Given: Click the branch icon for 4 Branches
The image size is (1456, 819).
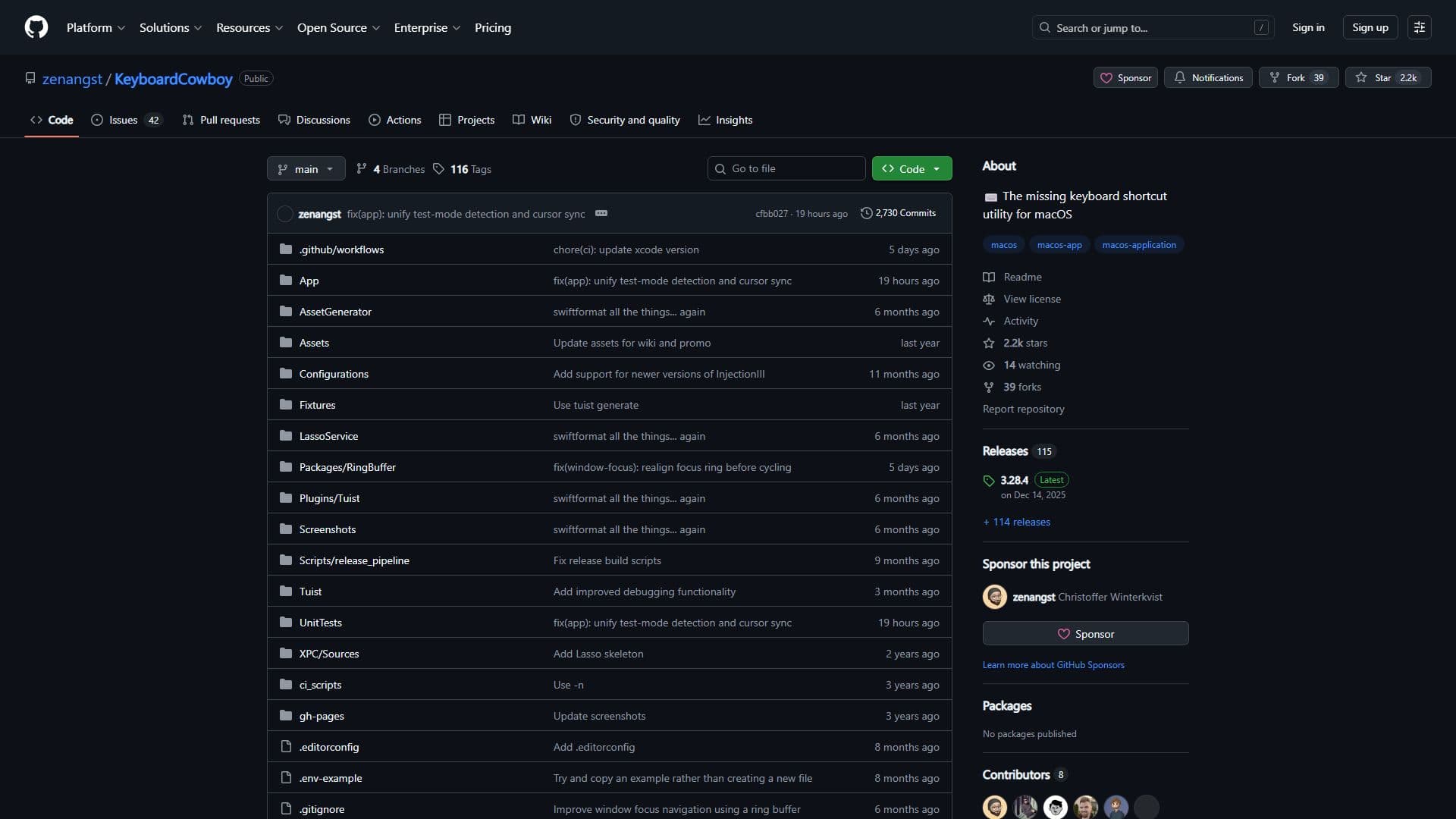Looking at the screenshot, I should [x=362, y=169].
